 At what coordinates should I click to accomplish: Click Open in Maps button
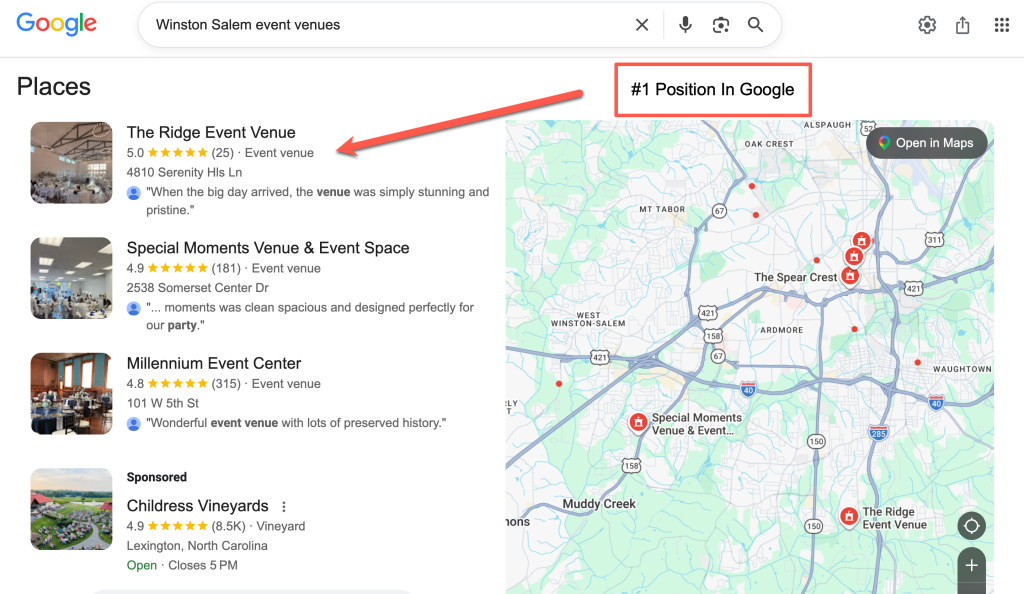(x=926, y=143)
